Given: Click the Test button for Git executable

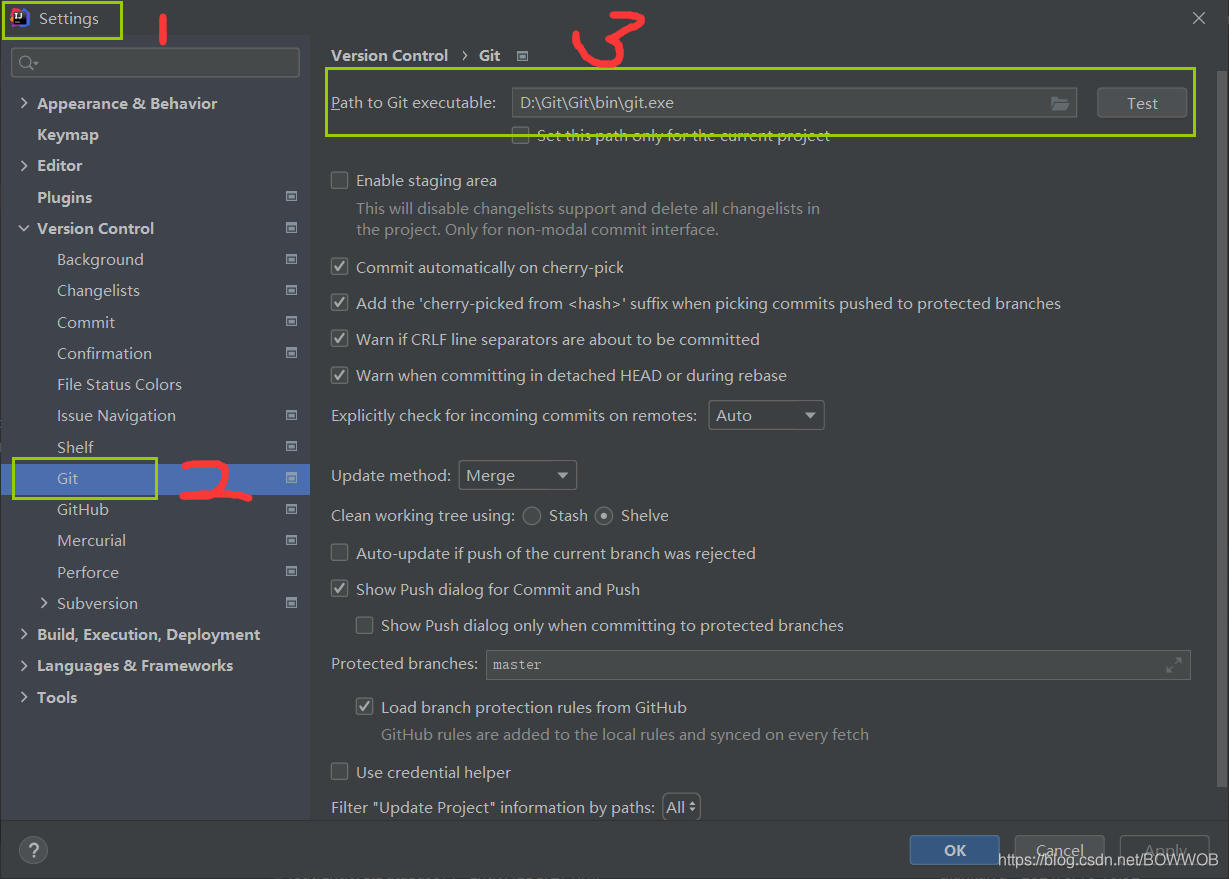Looking at the screenshot, I should [1142, 103].
